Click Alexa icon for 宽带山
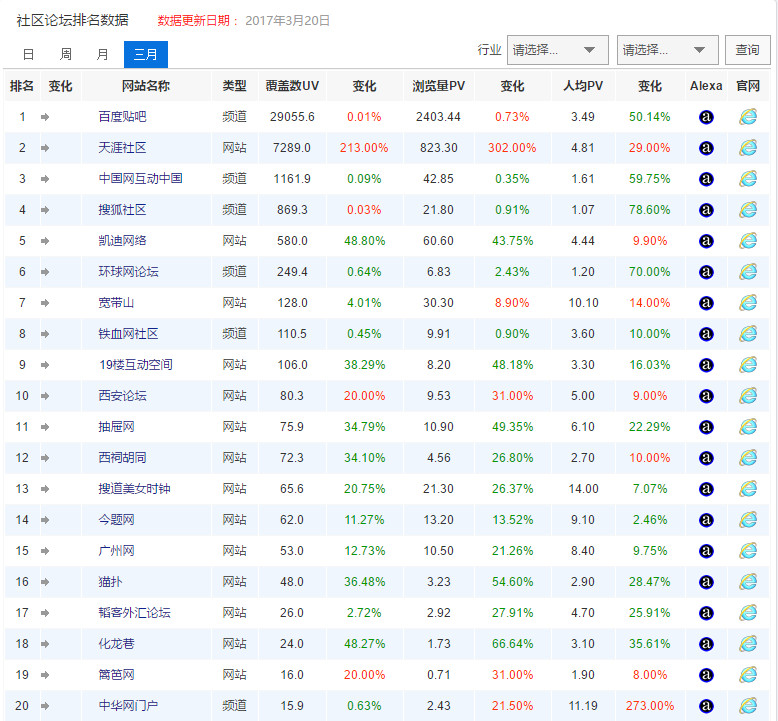The height and width of the screenshot is (721, 778). [x=706, y=303]
